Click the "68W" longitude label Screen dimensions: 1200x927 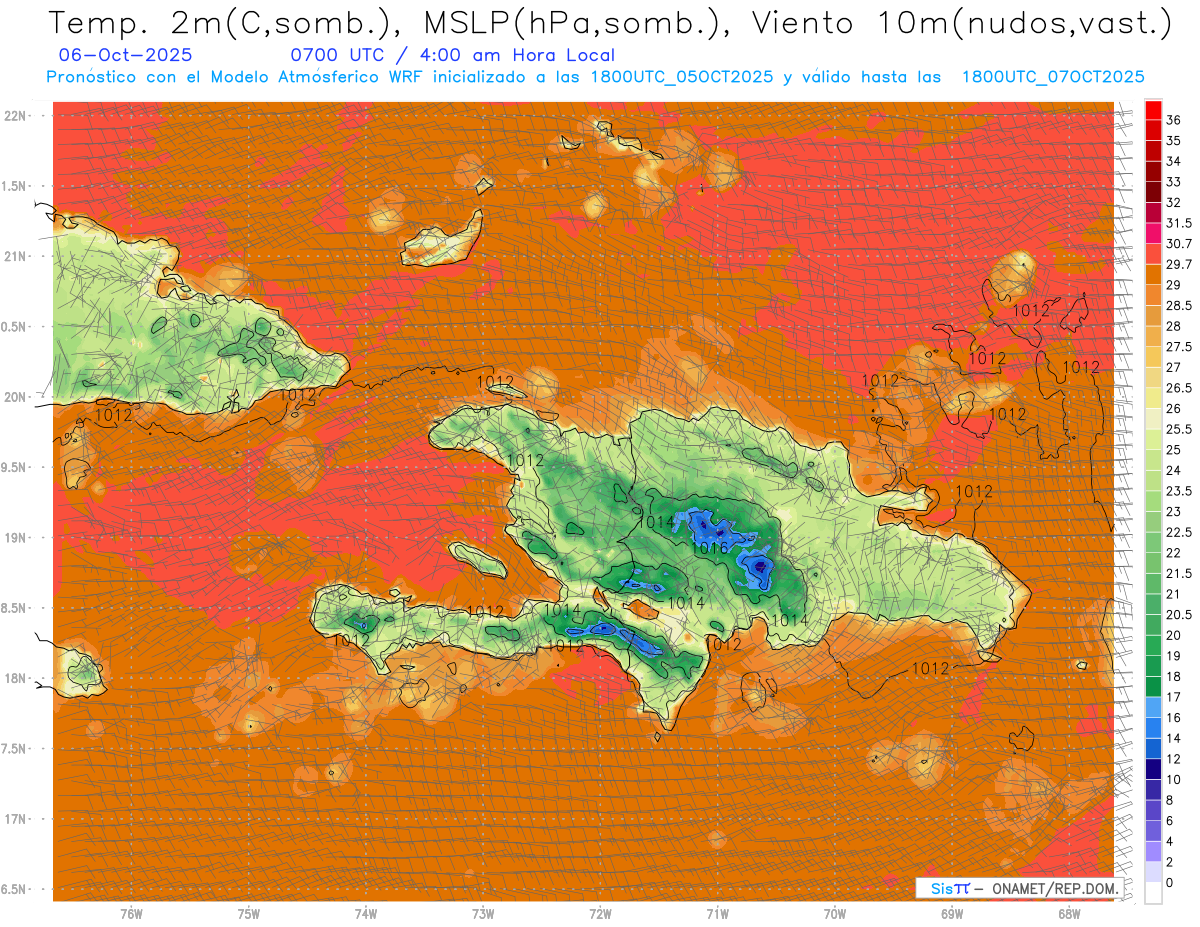(1069, 914)
